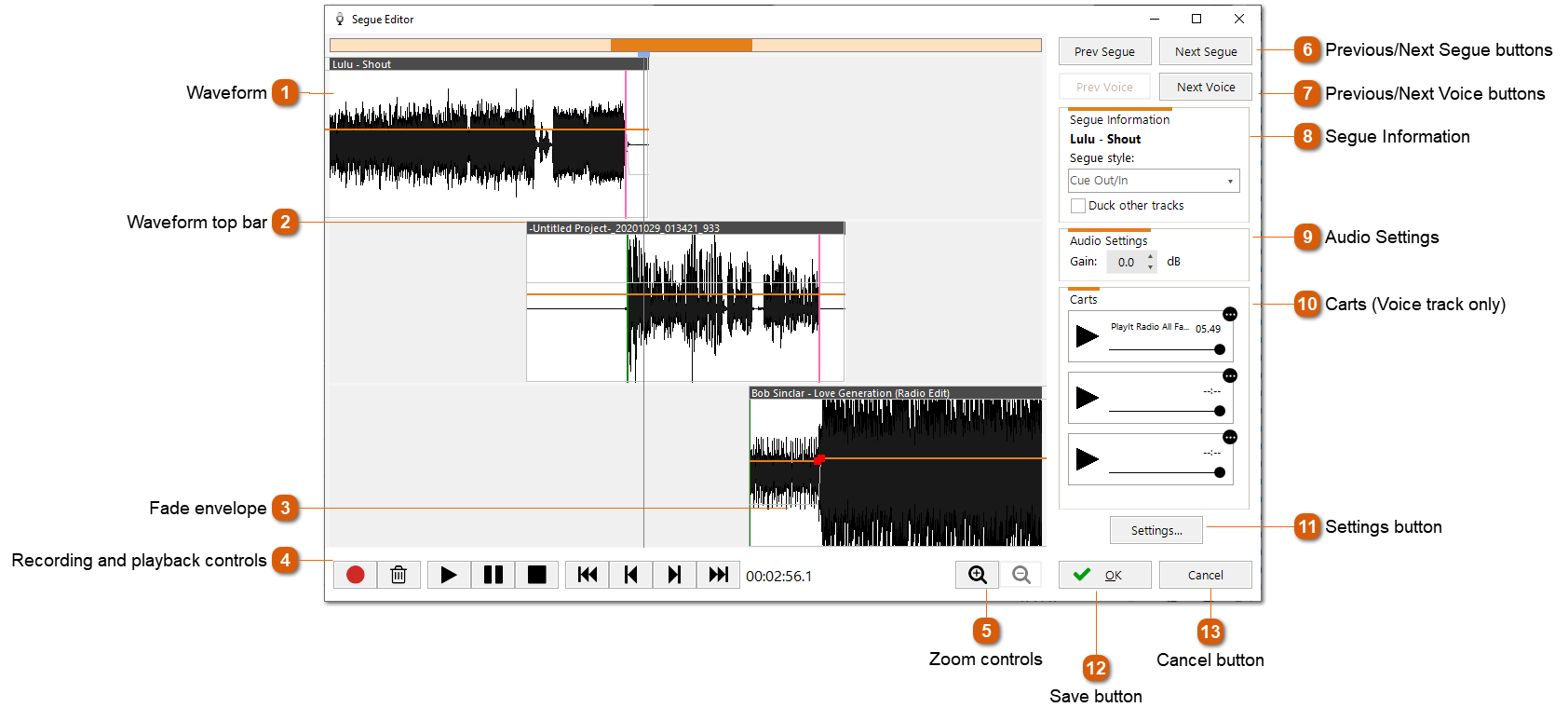
Task: Open options menu of first cart
Action: (x=1230, y=314)
